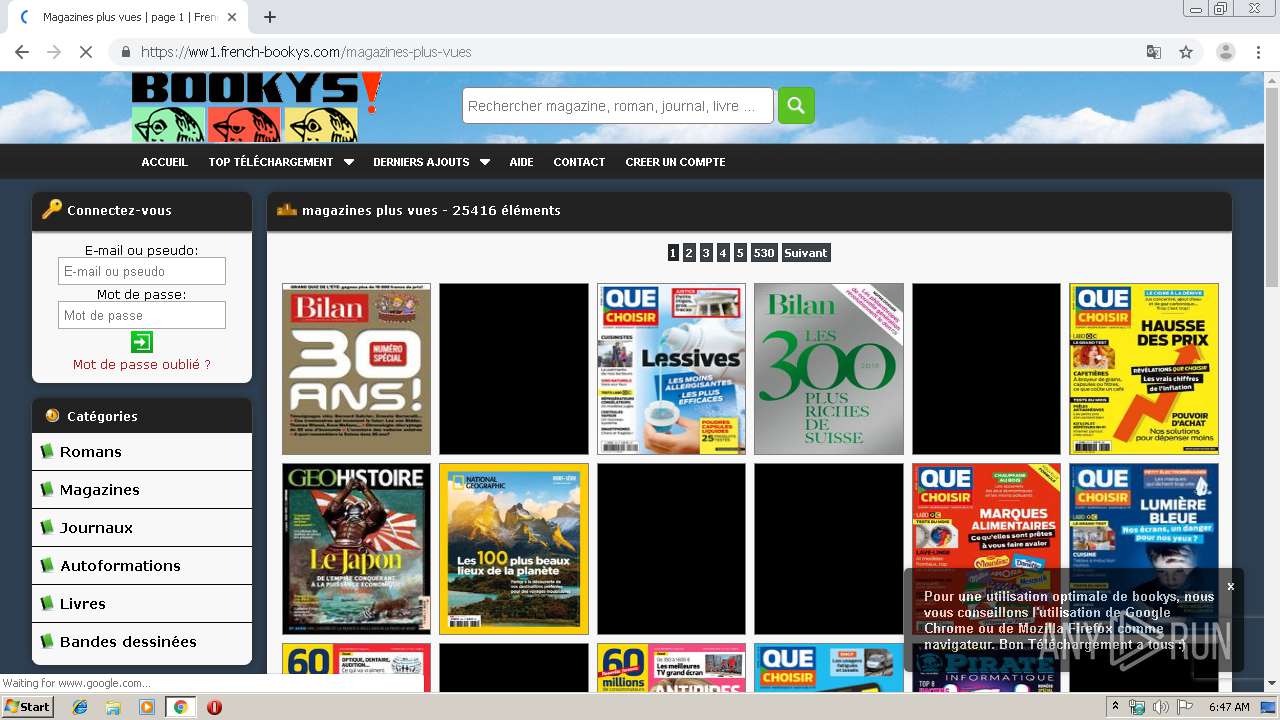Open the file explorer taskbar icon
Viewport: 1280px width, 720px height.
click(x=113, y=707)
